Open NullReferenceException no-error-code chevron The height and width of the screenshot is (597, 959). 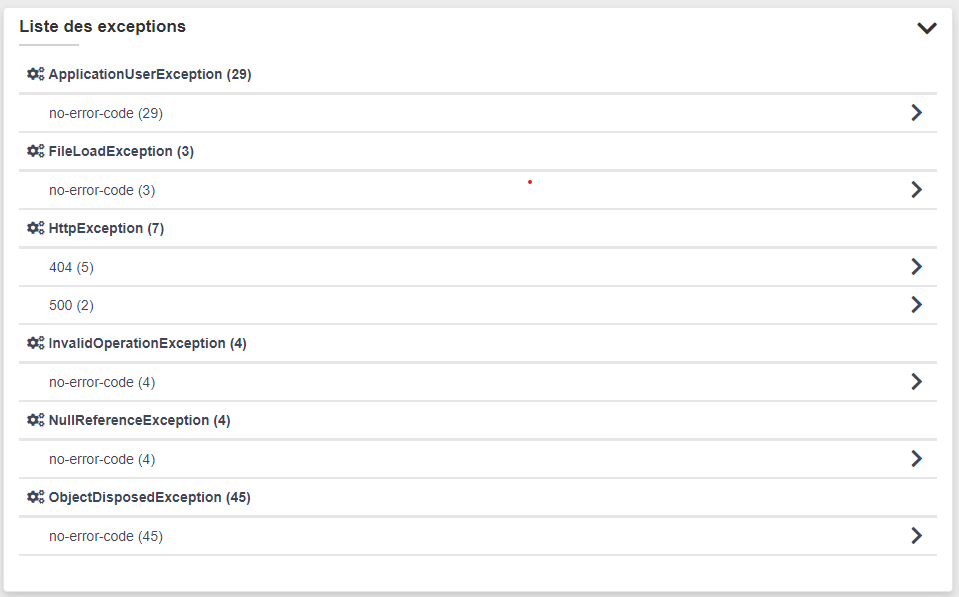(916, 459)
